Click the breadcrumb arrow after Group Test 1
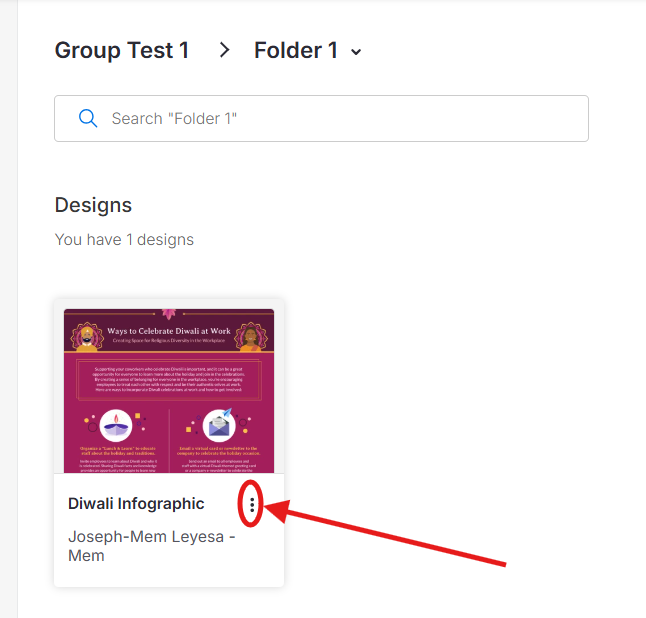The width and height of the screenshot is (646, 618). 225,50
